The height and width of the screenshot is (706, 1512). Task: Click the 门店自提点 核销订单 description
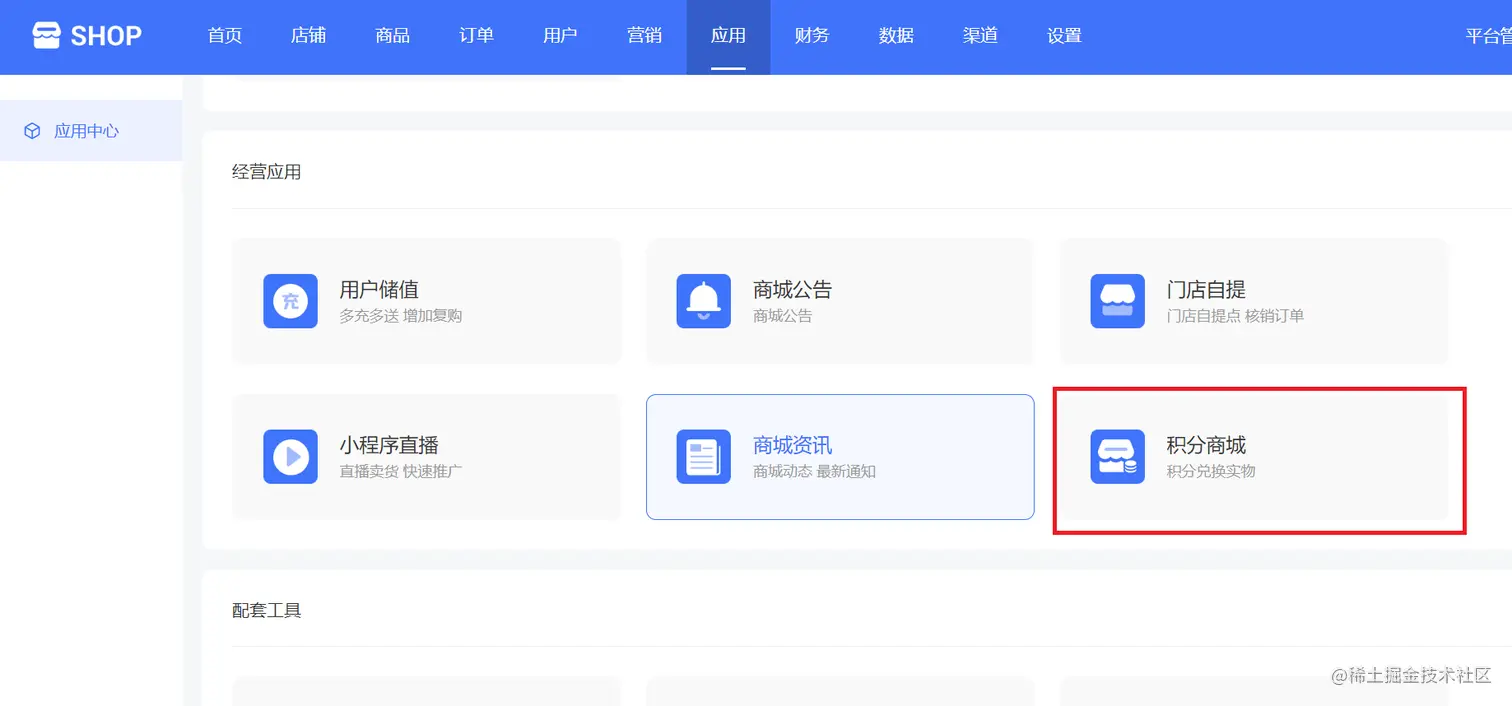pos(1235,316)
